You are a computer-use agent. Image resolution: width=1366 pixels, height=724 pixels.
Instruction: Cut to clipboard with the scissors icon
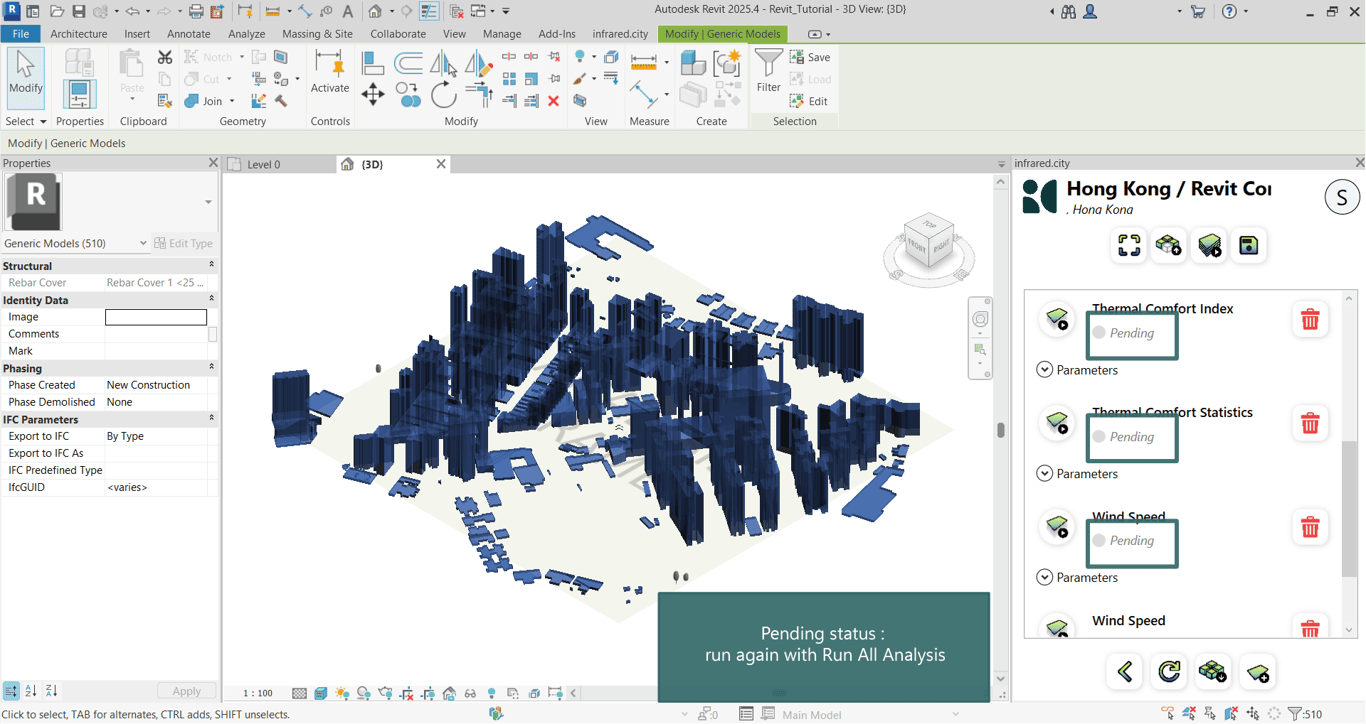pyautogui.click(x=165, y=57)
